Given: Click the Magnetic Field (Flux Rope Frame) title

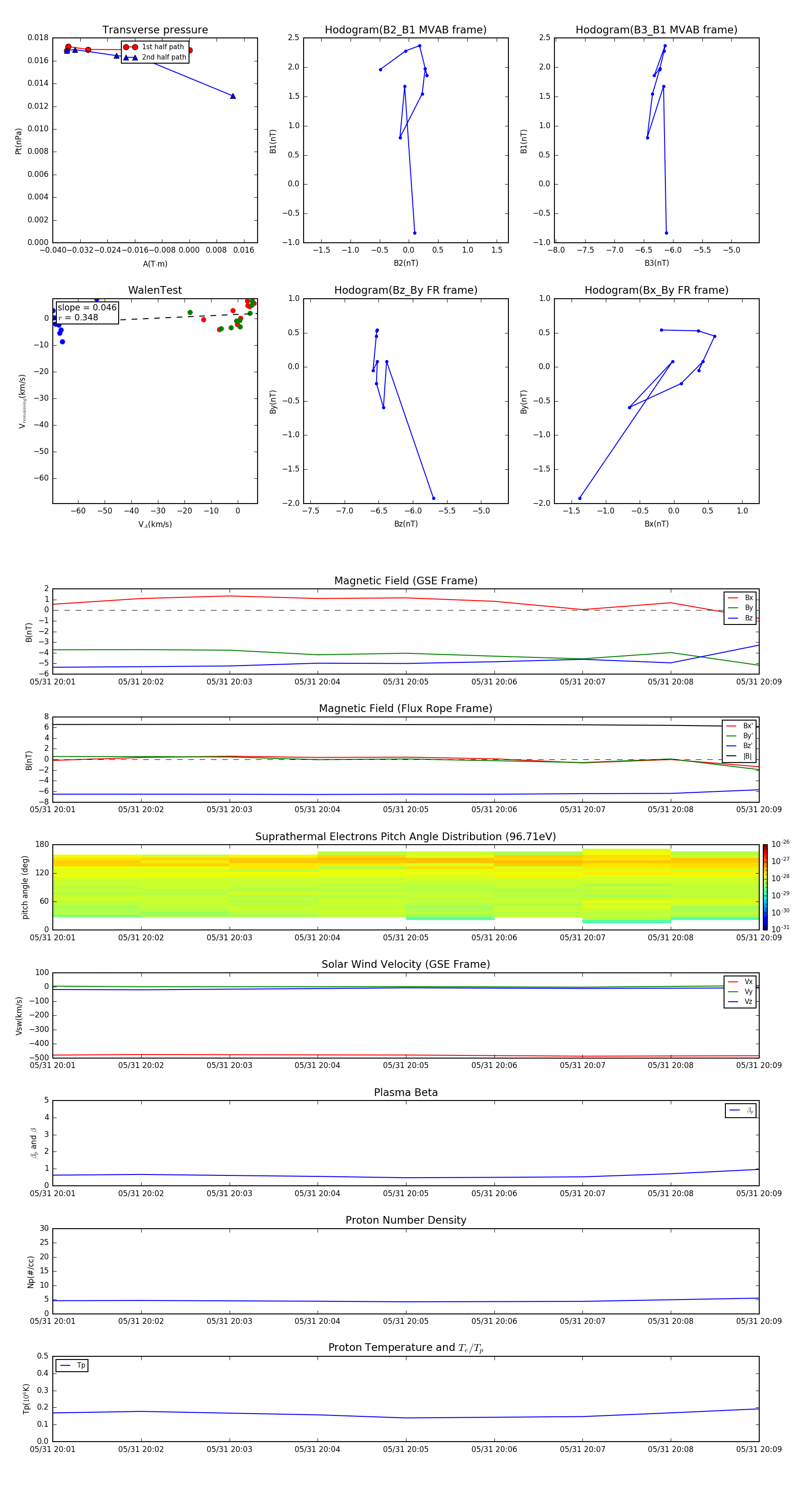Looking at the screenshot, I should (406, 709).
